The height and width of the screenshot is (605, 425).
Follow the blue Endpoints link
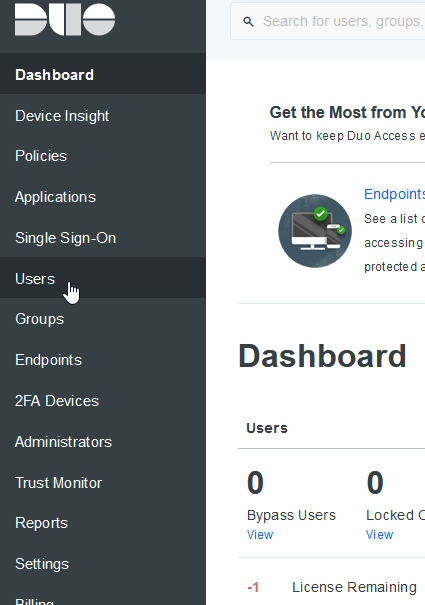(x=394, y=194)
